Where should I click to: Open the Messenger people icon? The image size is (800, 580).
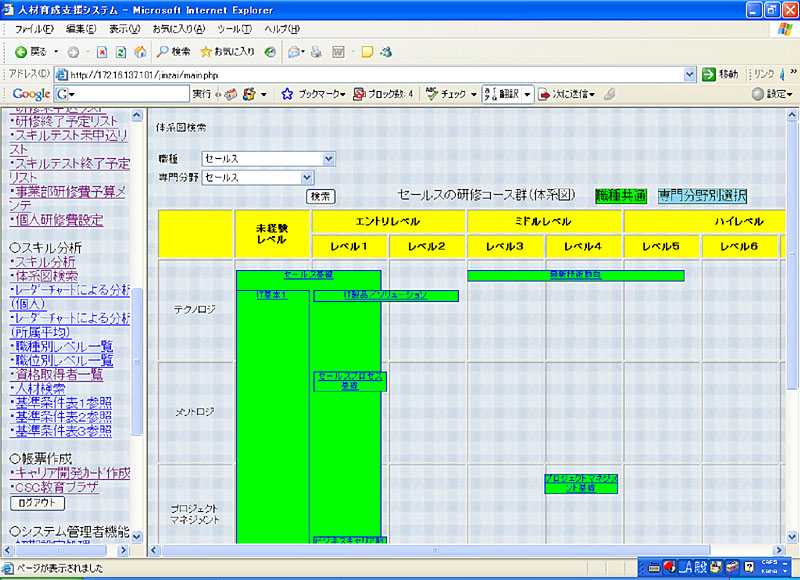pyautogui.click(x=386, y=52)
